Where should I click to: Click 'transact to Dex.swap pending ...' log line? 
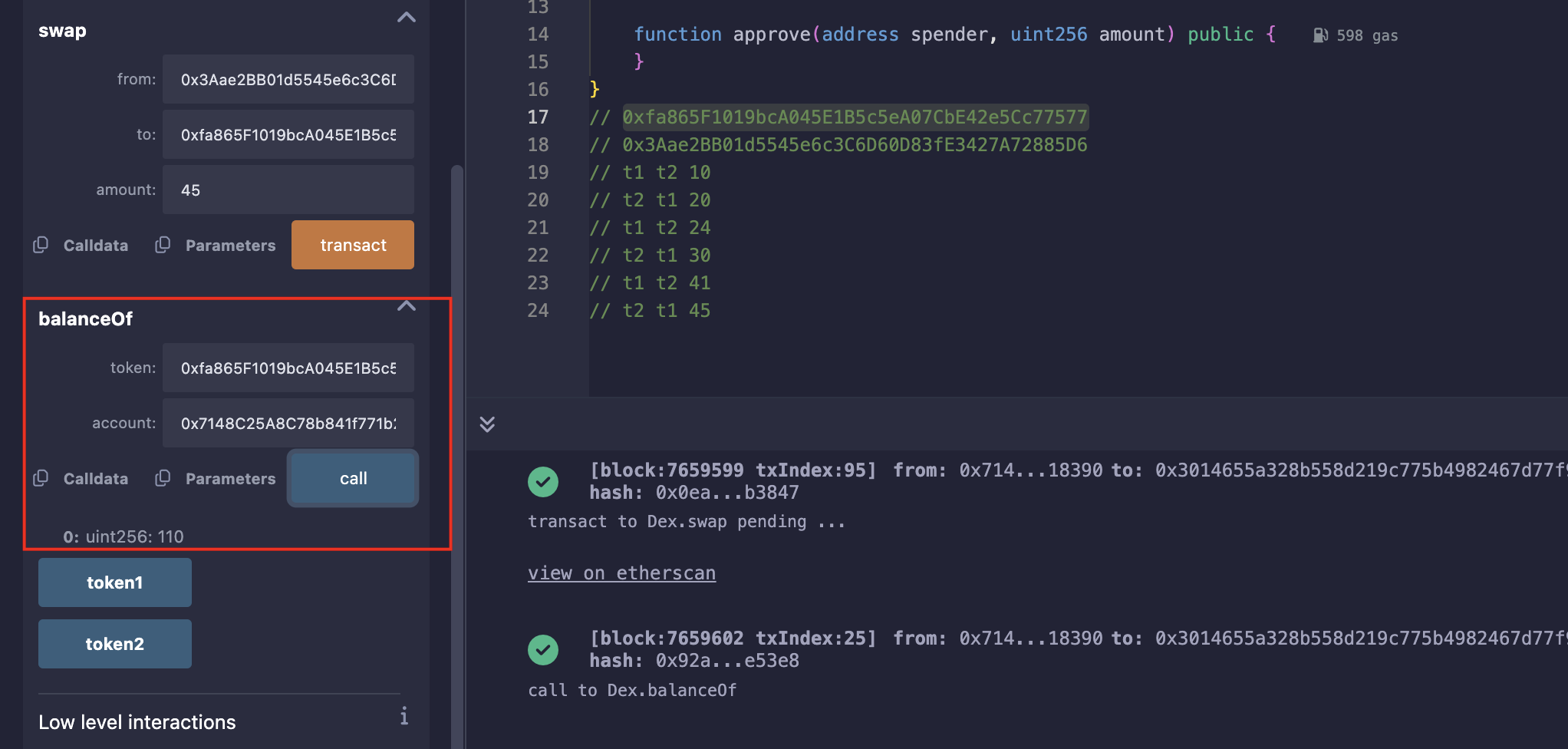(x=687, y=522)
